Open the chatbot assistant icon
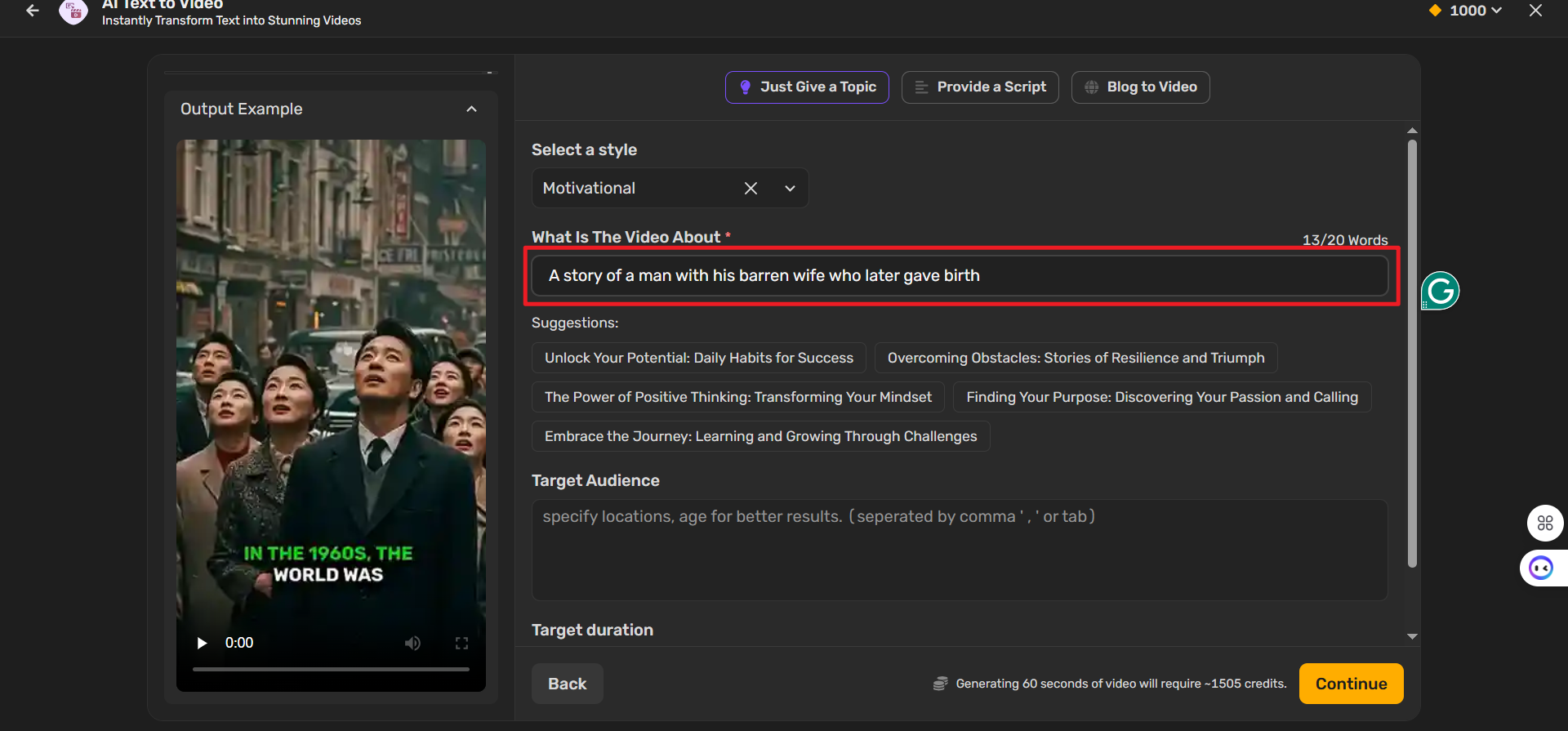The height and width of the screenshot is (731, 1568). click(1541, 568)
